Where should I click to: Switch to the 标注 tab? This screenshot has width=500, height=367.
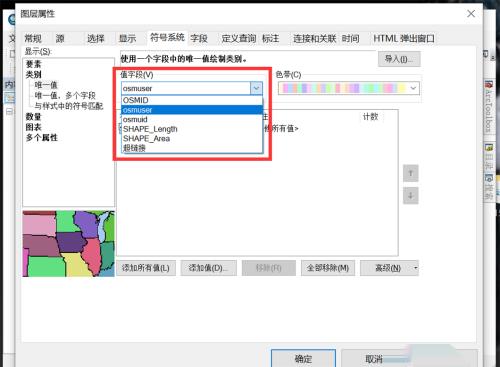pos(270,39)
